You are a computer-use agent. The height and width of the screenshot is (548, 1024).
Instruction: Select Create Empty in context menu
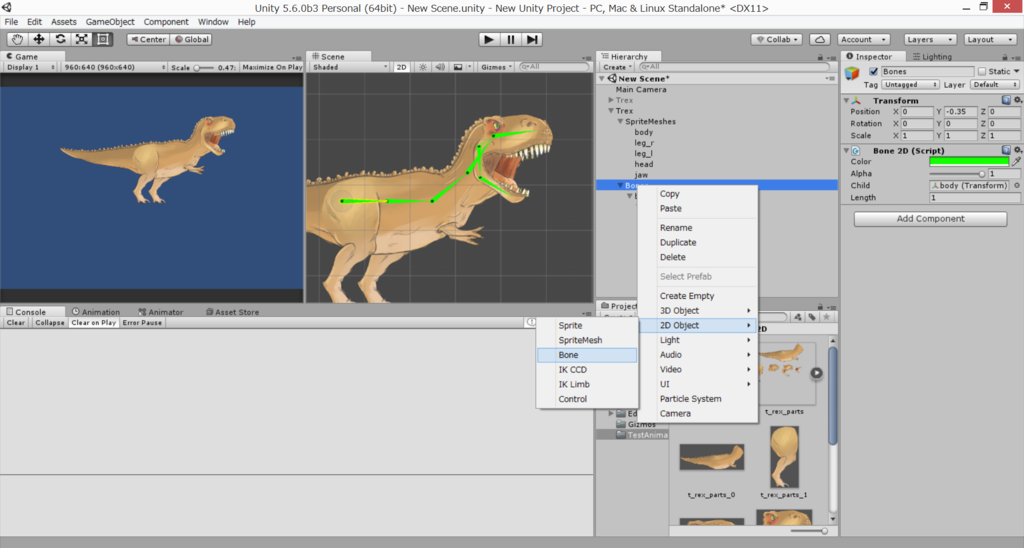697,296
